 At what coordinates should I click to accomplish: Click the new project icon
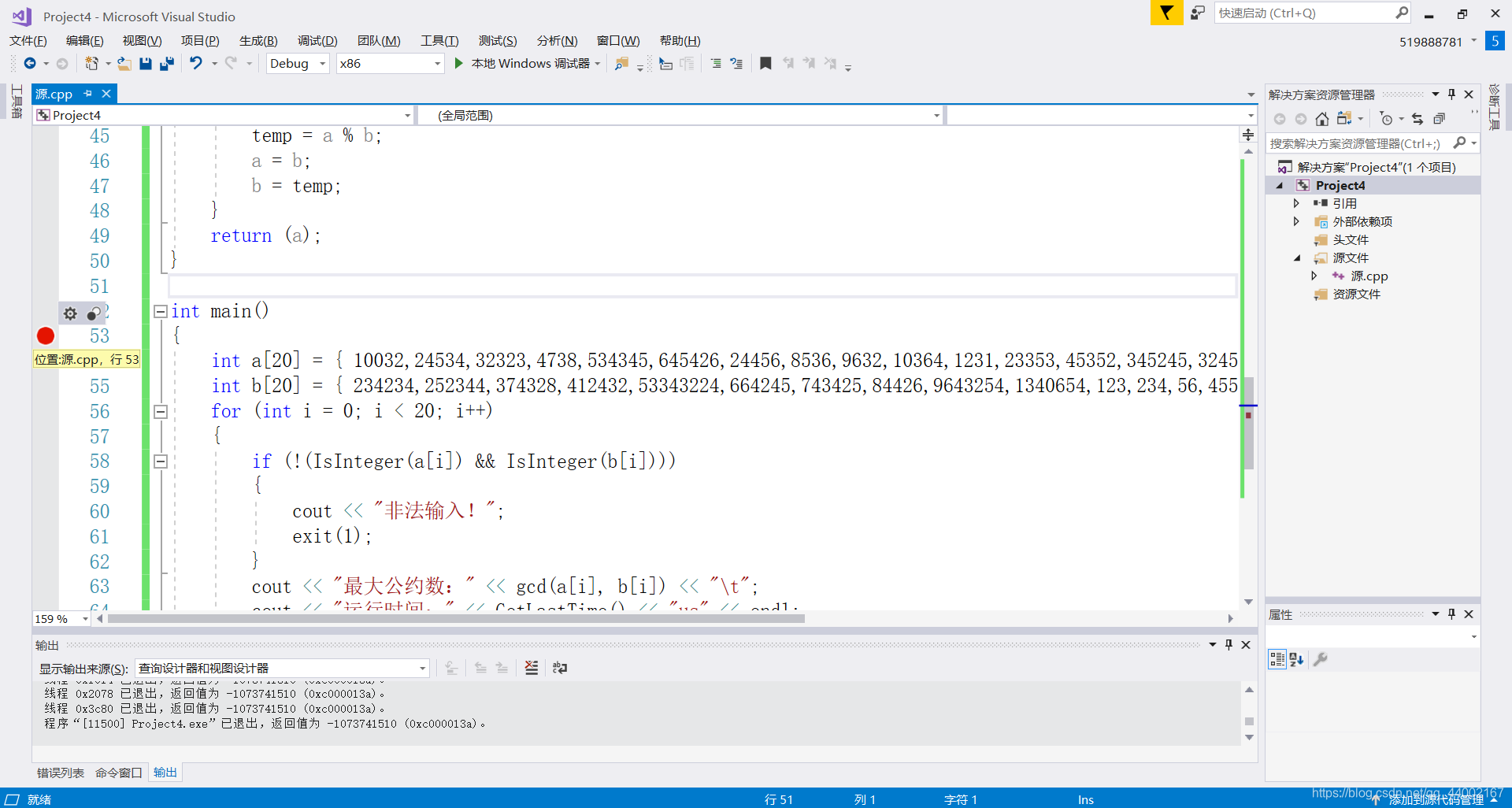pos(91,64)
